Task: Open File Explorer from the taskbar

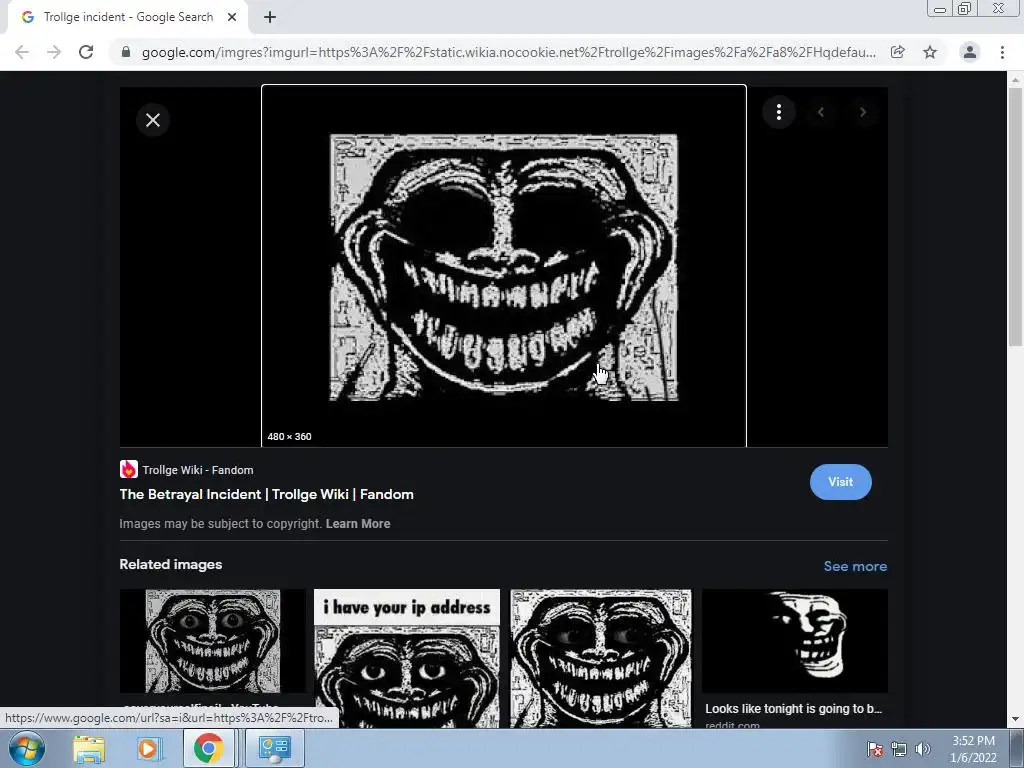Action: click(89, 749)
